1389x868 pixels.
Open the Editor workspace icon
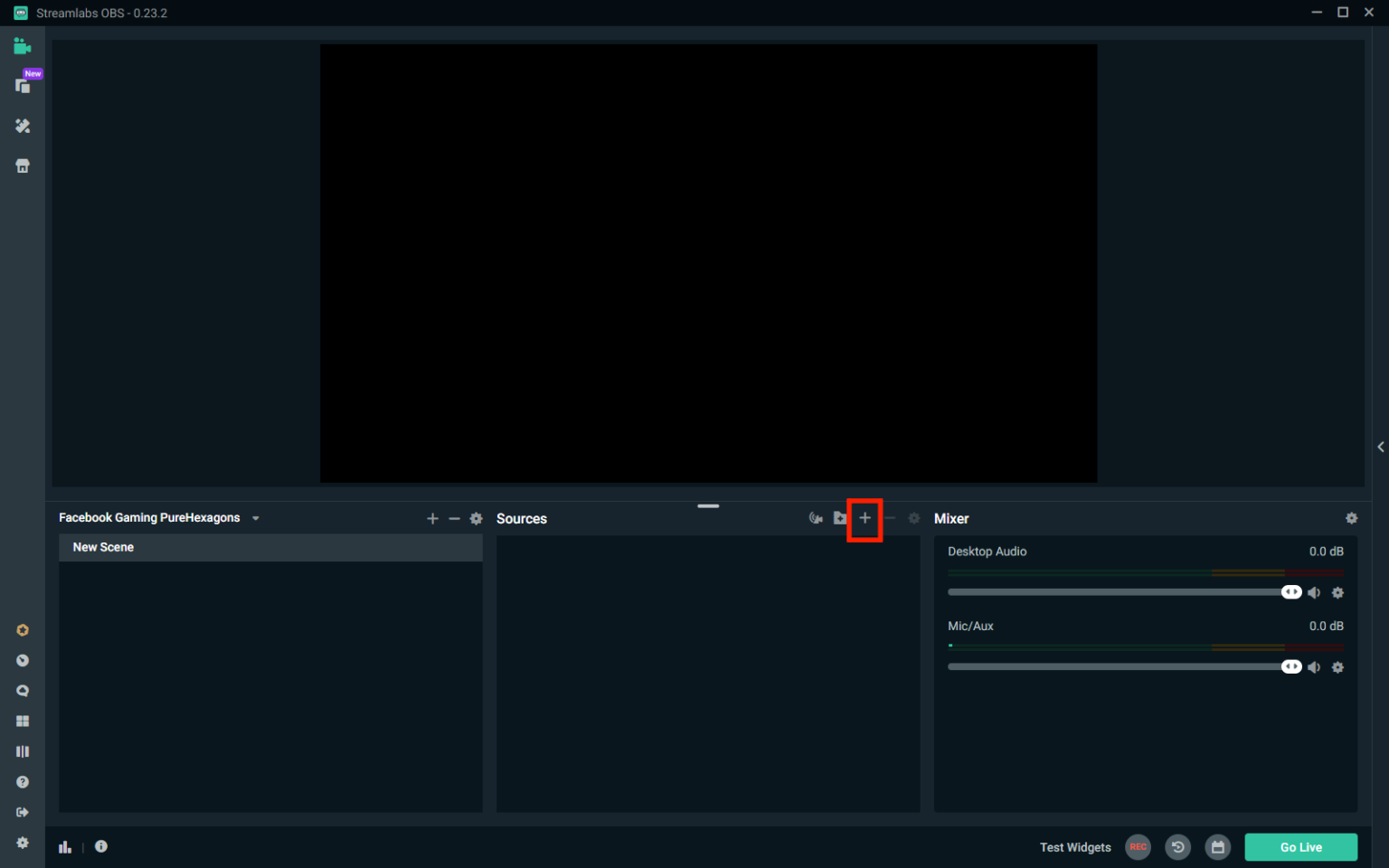tap(23, 45)
